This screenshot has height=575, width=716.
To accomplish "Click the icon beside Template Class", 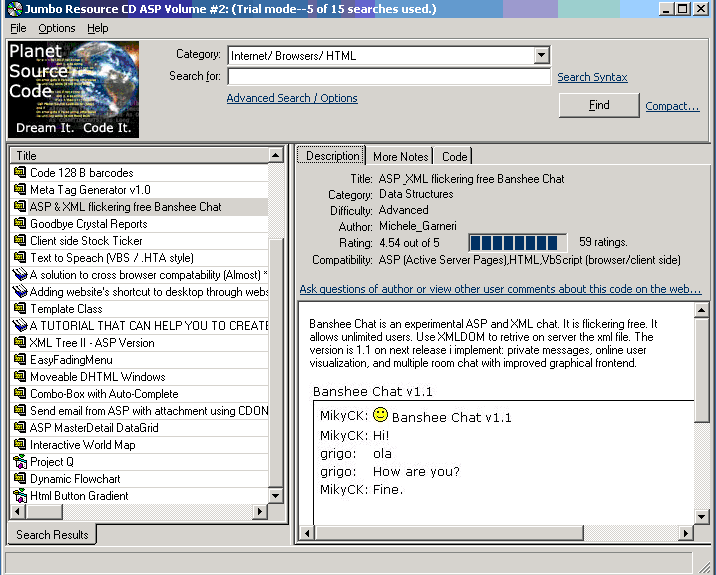I will coord(20,308).
